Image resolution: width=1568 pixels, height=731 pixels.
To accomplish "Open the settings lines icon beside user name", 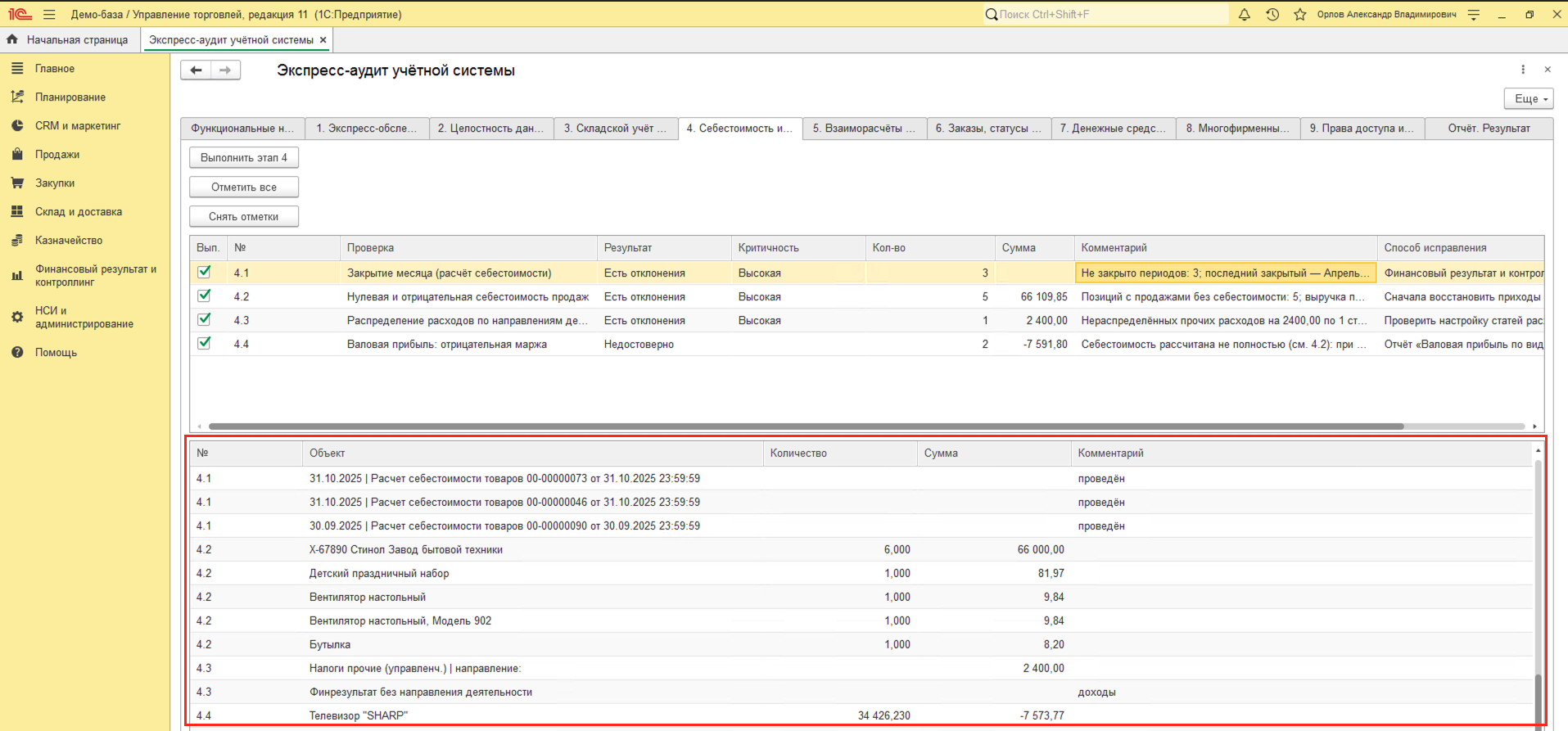I will pos(1474,15).
